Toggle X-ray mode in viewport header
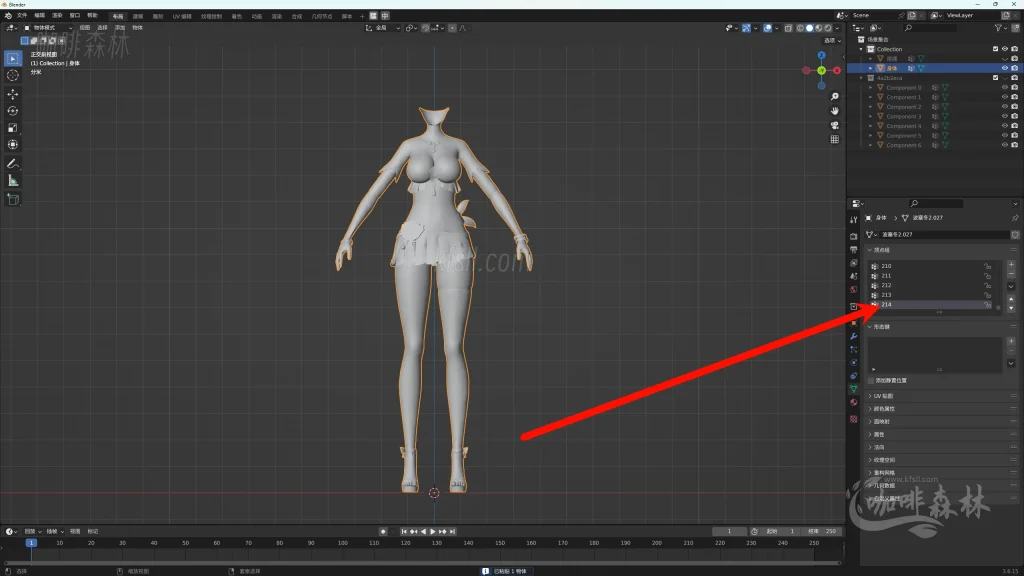The height and width of the screenshot is (576, 1024). 788,28
